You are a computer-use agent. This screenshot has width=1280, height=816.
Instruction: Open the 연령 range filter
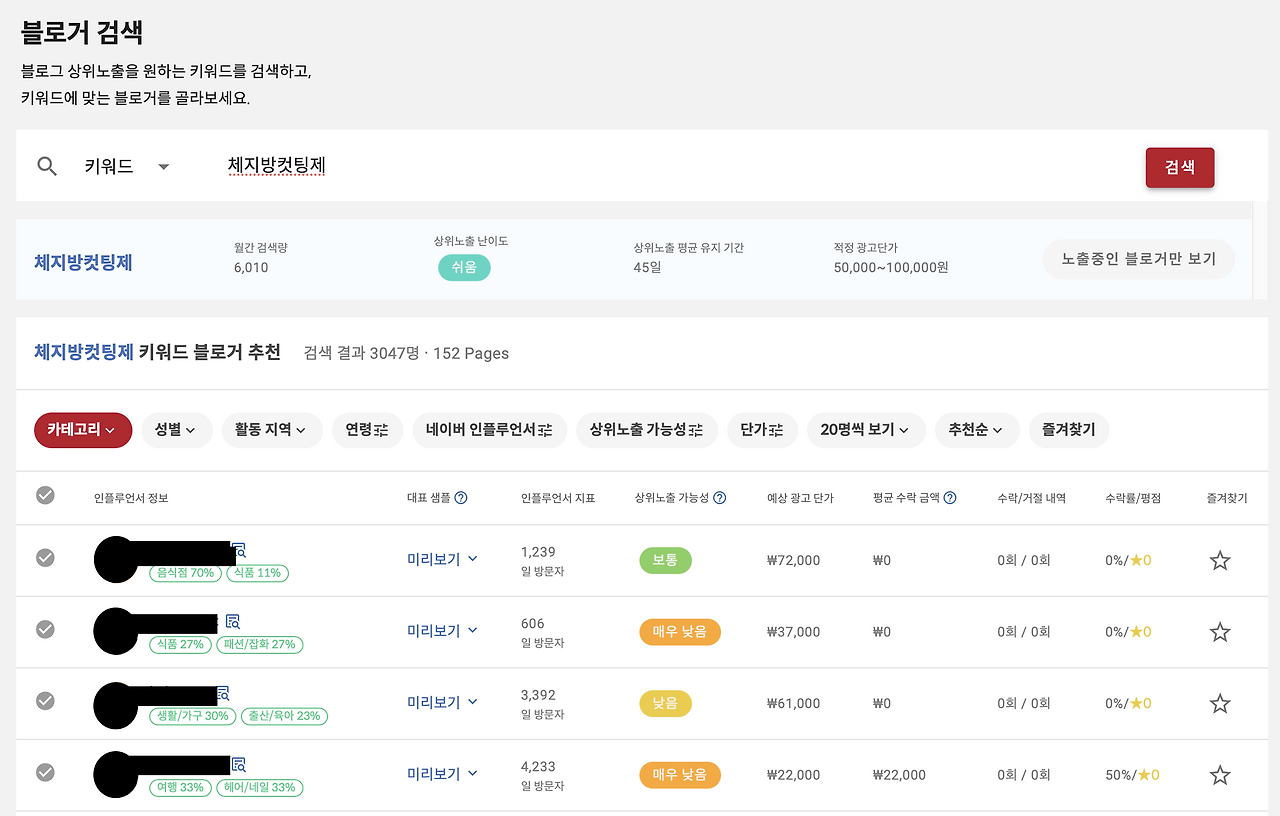(367, 430)
